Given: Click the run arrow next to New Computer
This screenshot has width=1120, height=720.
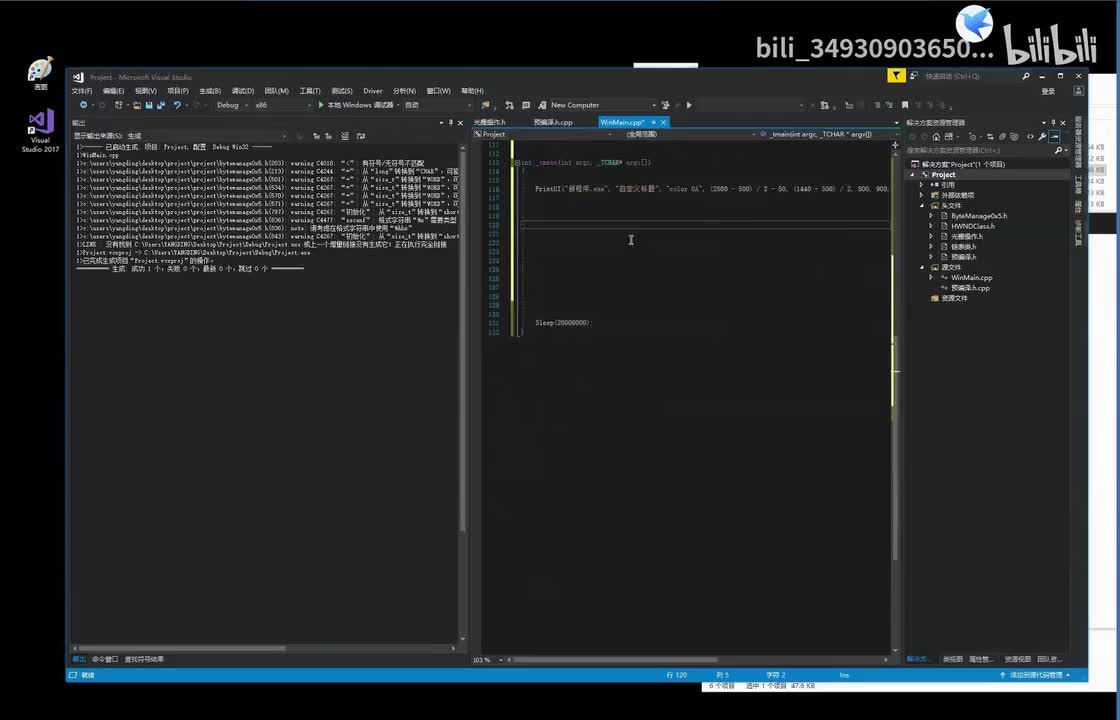Looking at the screenshot, I should (x=689, y=105).
